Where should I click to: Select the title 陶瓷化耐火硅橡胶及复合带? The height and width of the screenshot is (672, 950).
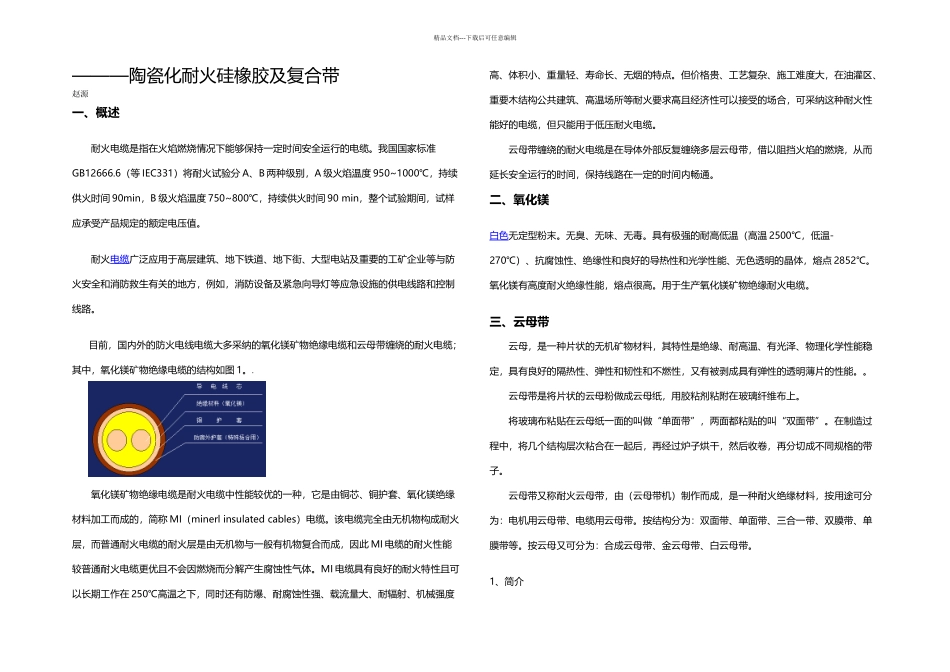pos(234,76)
